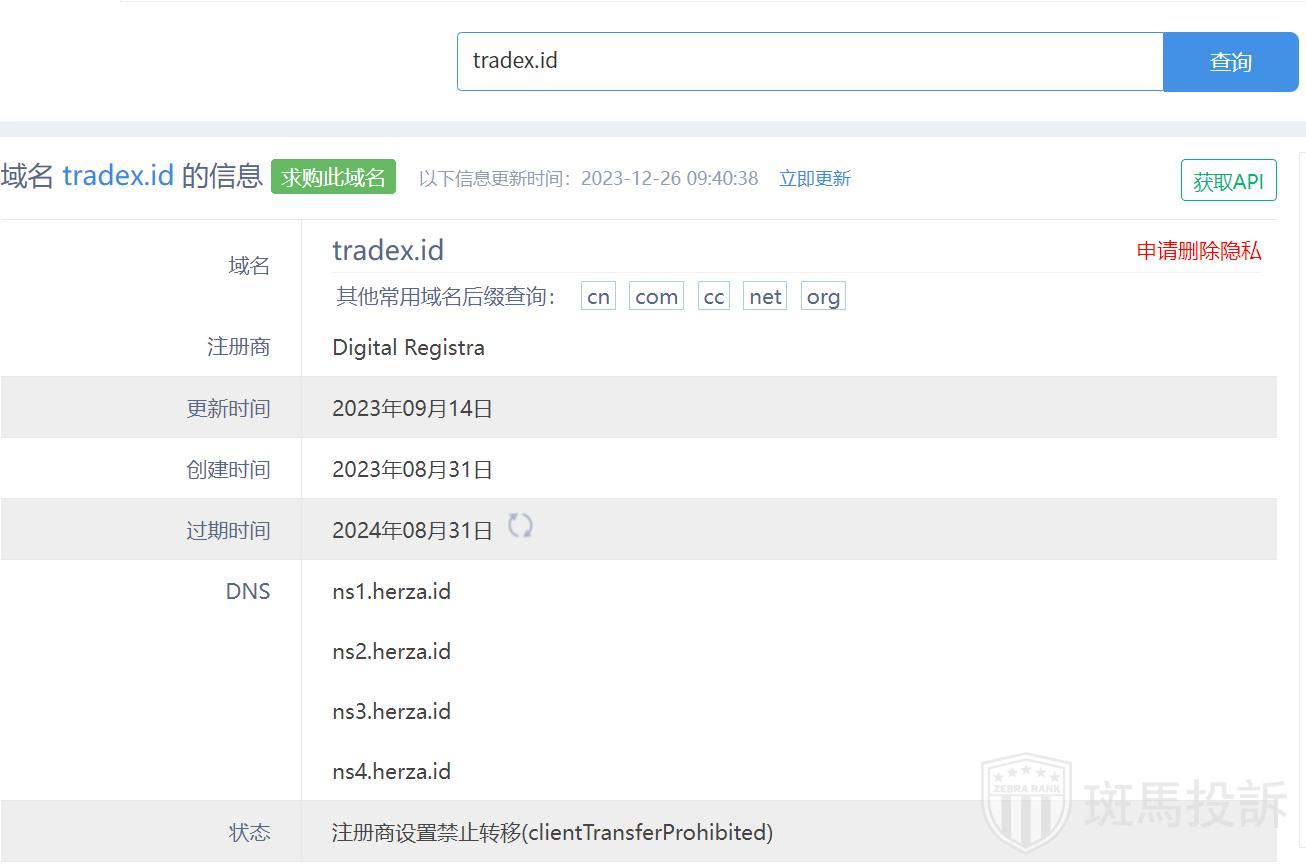Image resolution: width=1306 pixels, height=866 pixels.
Task: Click the Digital Registra registrar name
Action: [408, 348]
